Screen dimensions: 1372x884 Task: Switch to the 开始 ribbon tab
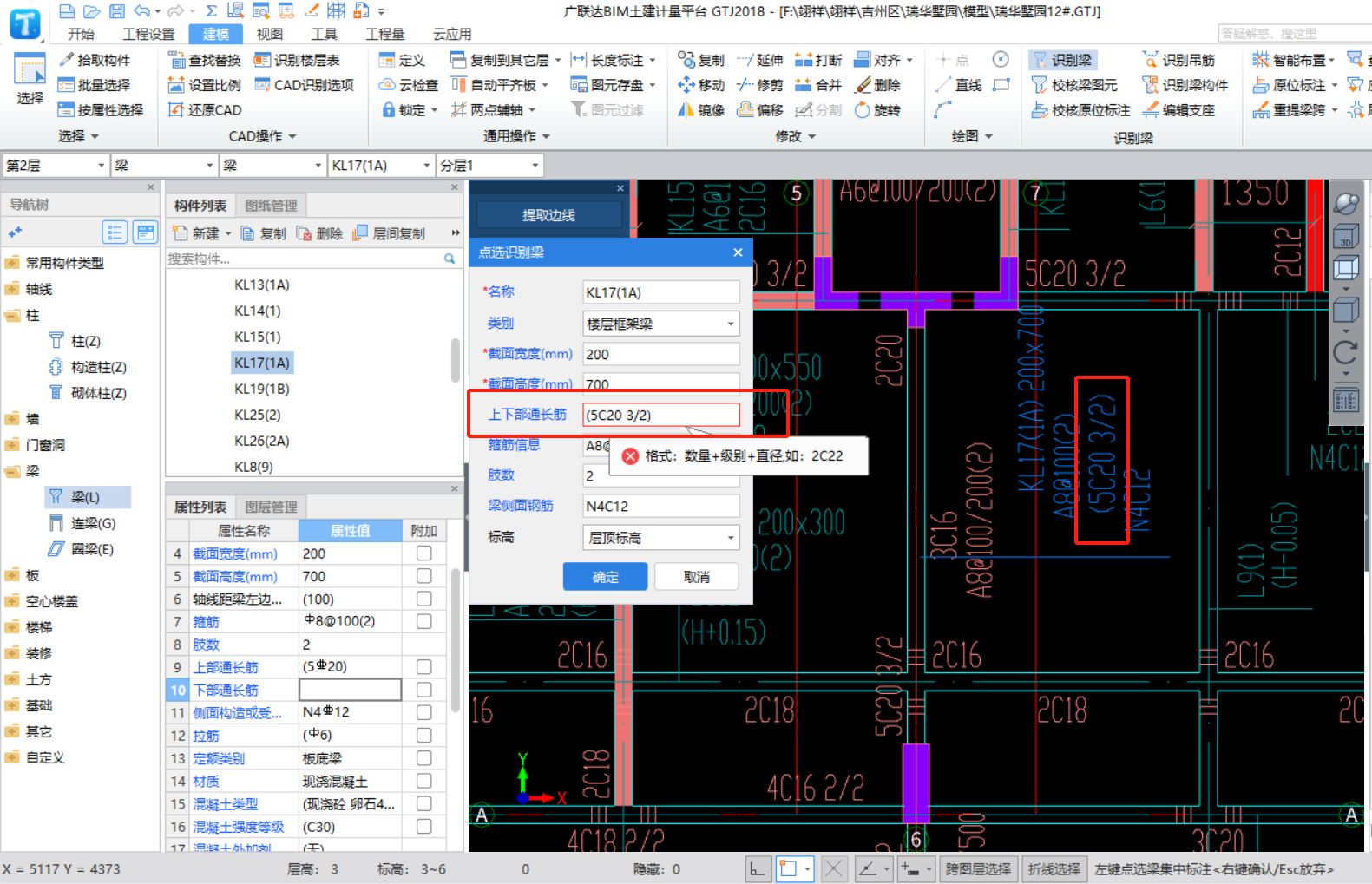[81, 34]
